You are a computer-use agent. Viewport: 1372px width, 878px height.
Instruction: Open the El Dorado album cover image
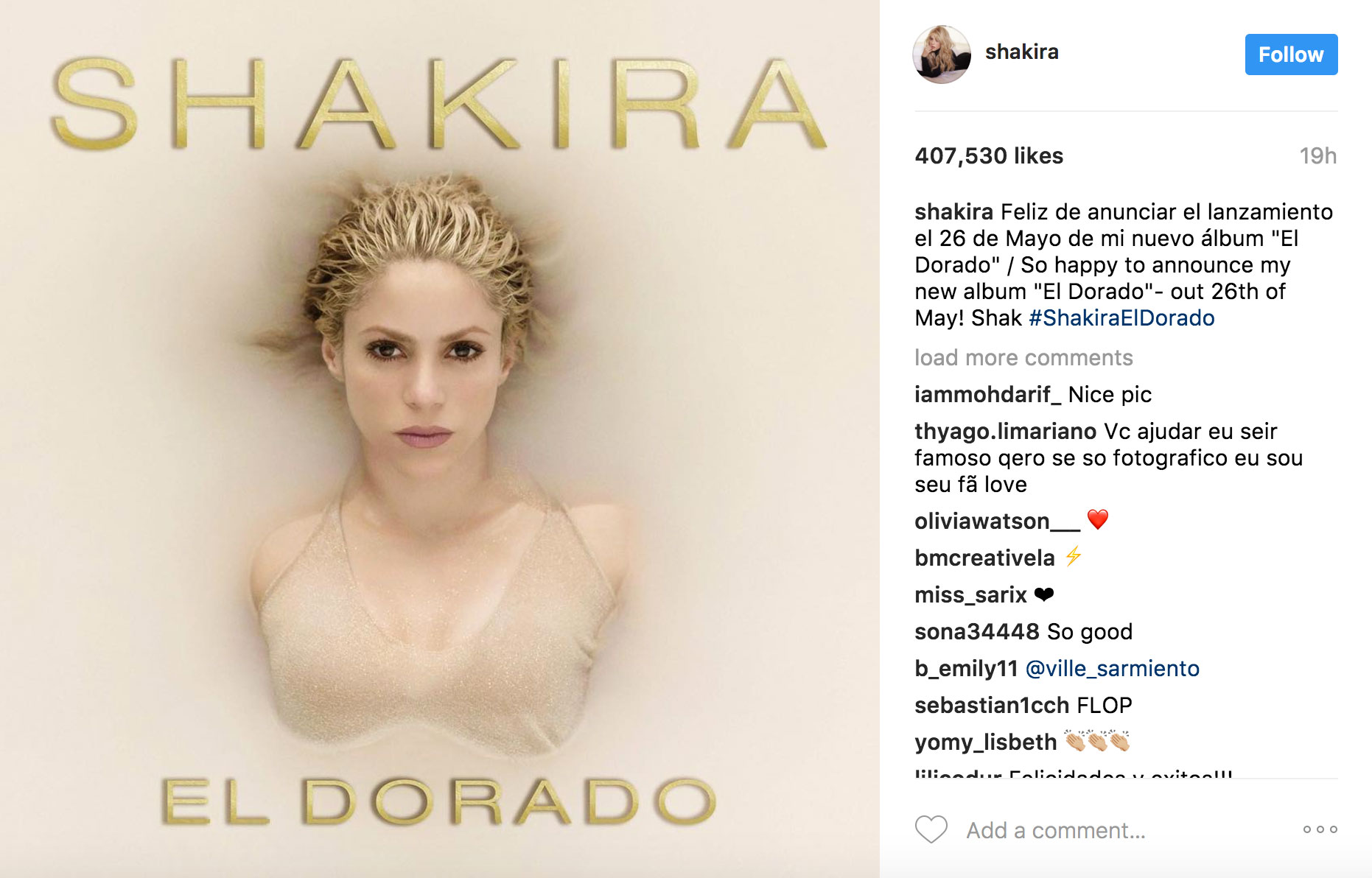[440, 439]
